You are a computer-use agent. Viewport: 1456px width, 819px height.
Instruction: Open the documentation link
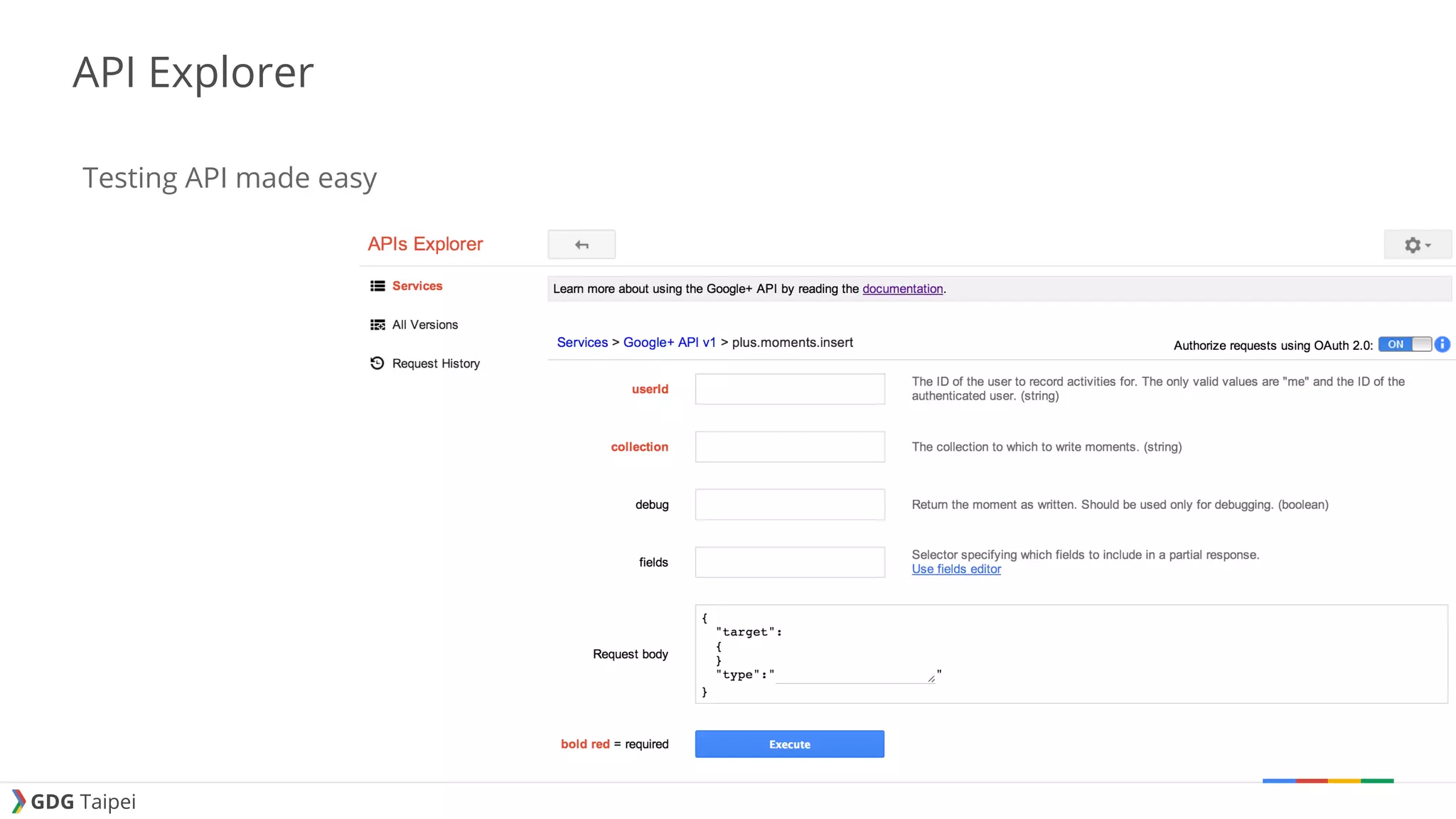[x=902, y=289]
